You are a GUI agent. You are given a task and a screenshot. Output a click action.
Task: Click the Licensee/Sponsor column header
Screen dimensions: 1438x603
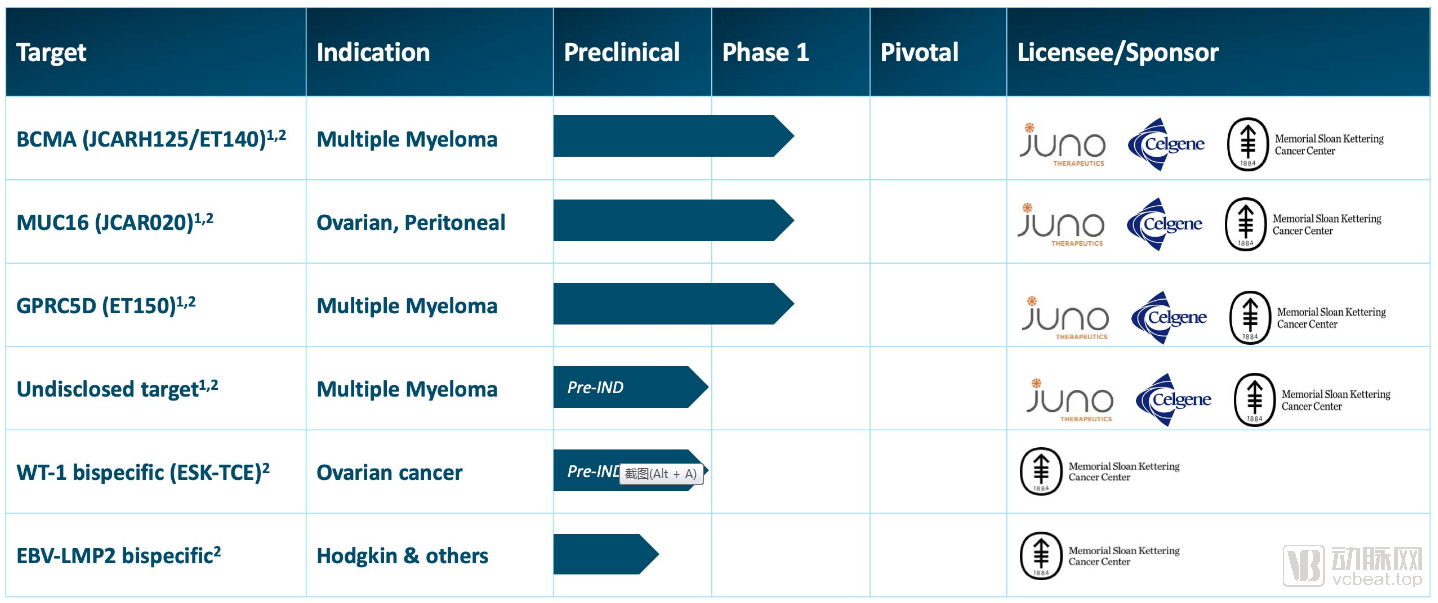click(1118, 53)
